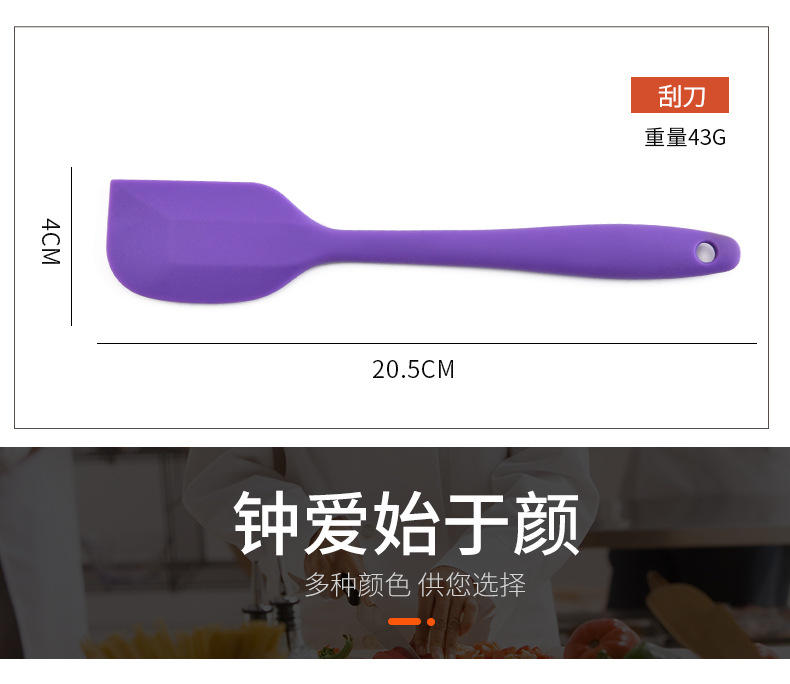The image size is (790, 684).
Task: Click the orange dash slide indicator
Action: 404,622
